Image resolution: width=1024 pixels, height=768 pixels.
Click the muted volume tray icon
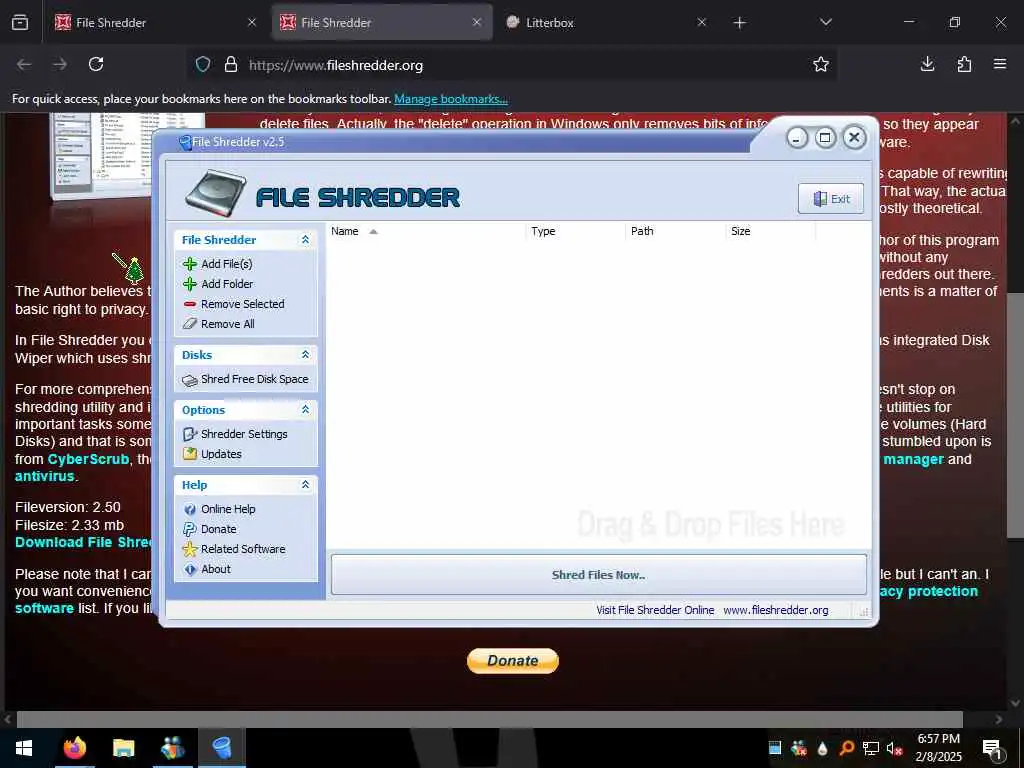pyautogui.click(x=894, y=748)
